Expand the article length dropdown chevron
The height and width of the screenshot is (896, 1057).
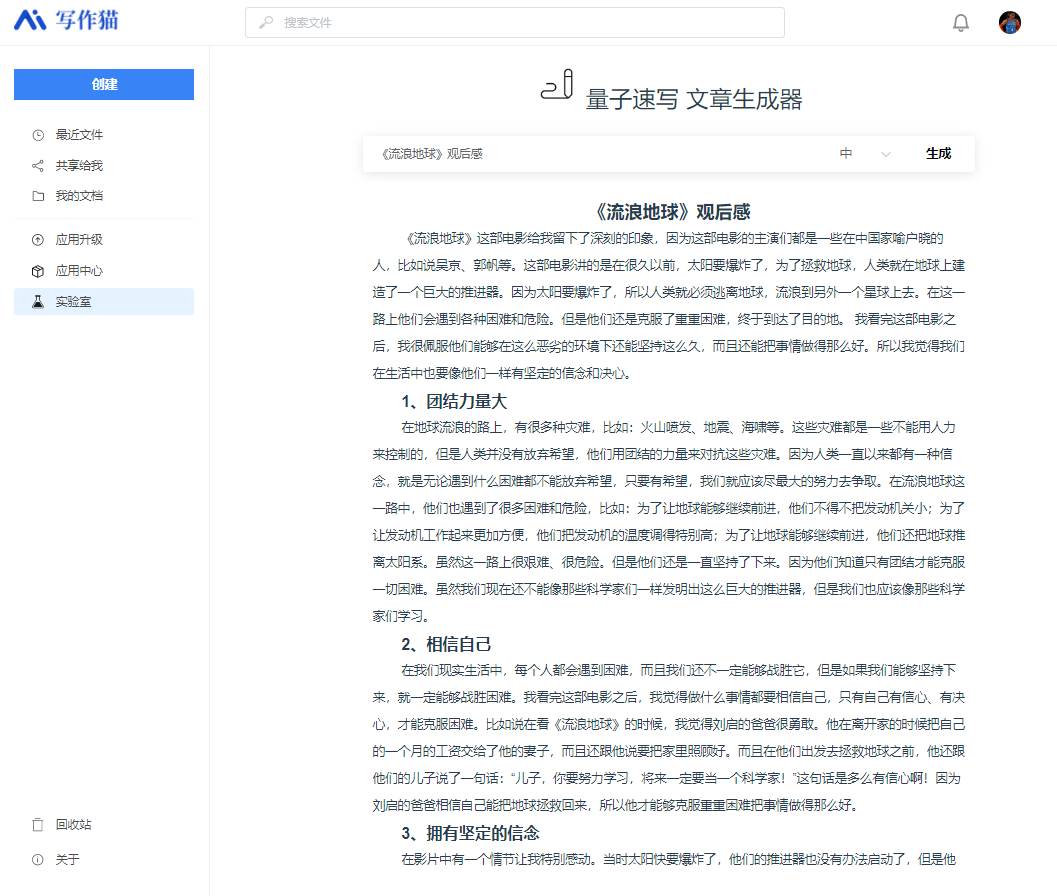(885, 154)
